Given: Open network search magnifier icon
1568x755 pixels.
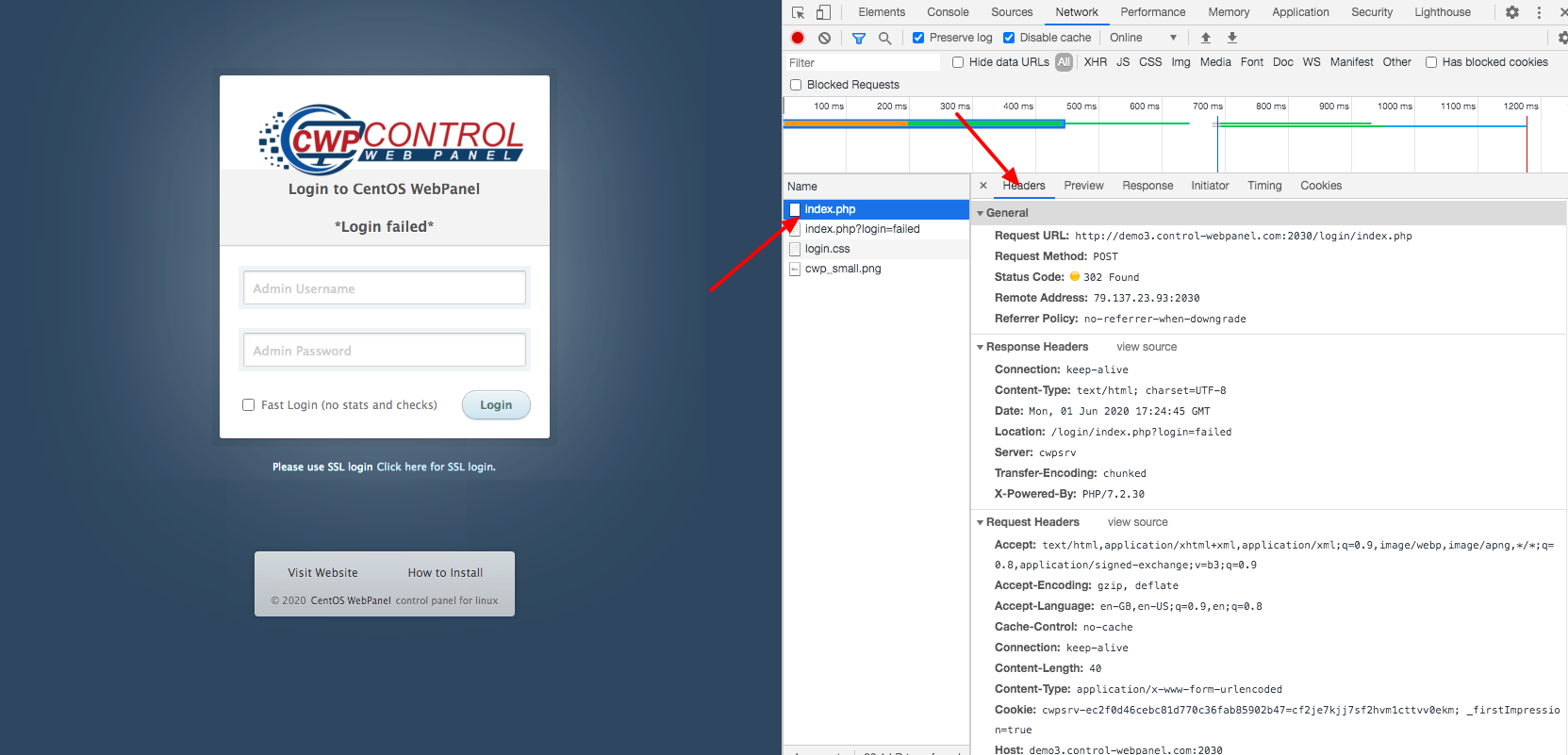Looking at the screenshot, I should [x=884, y=38].
